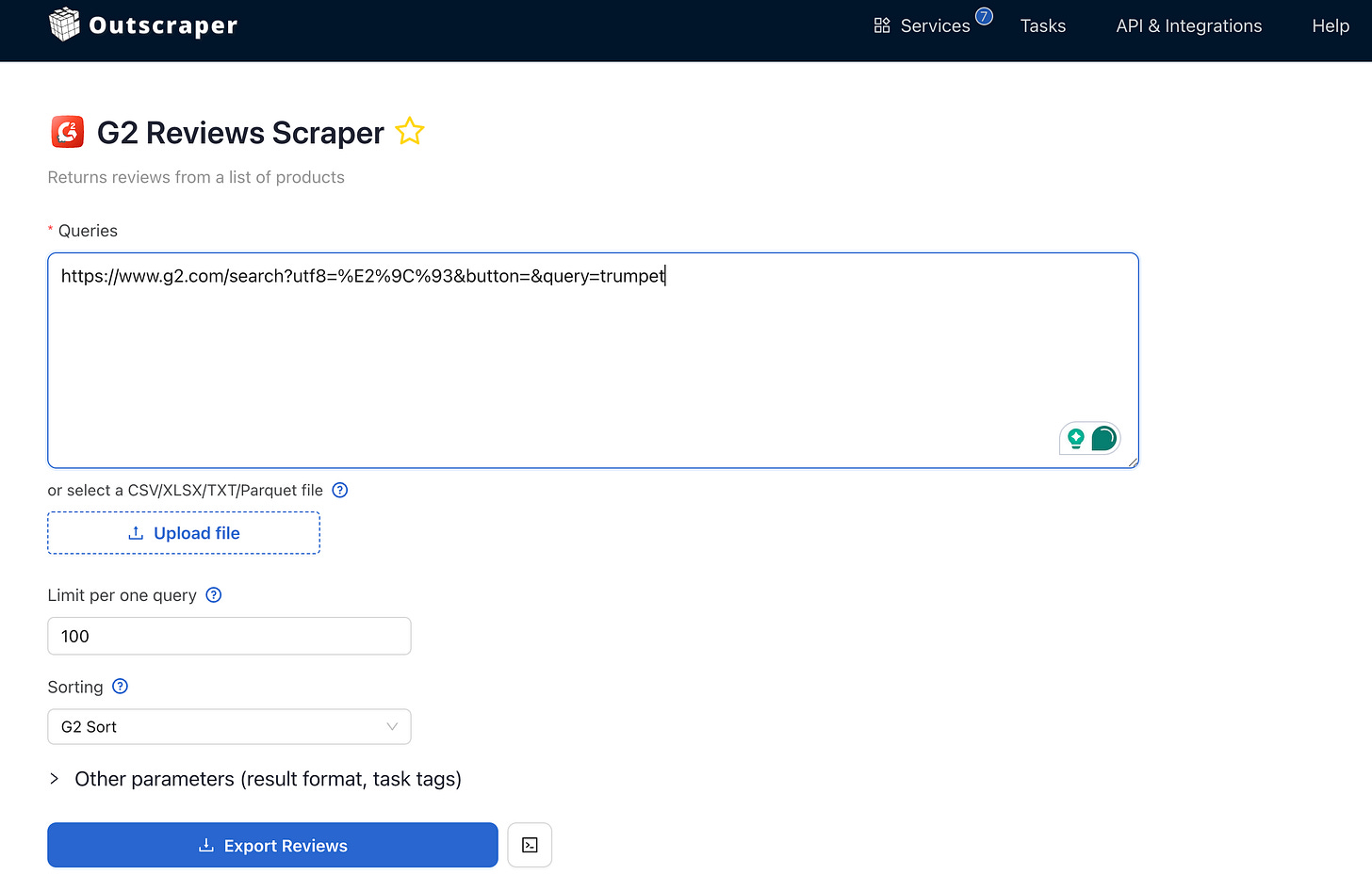Focus the Limit per one query field

(229, 636)
